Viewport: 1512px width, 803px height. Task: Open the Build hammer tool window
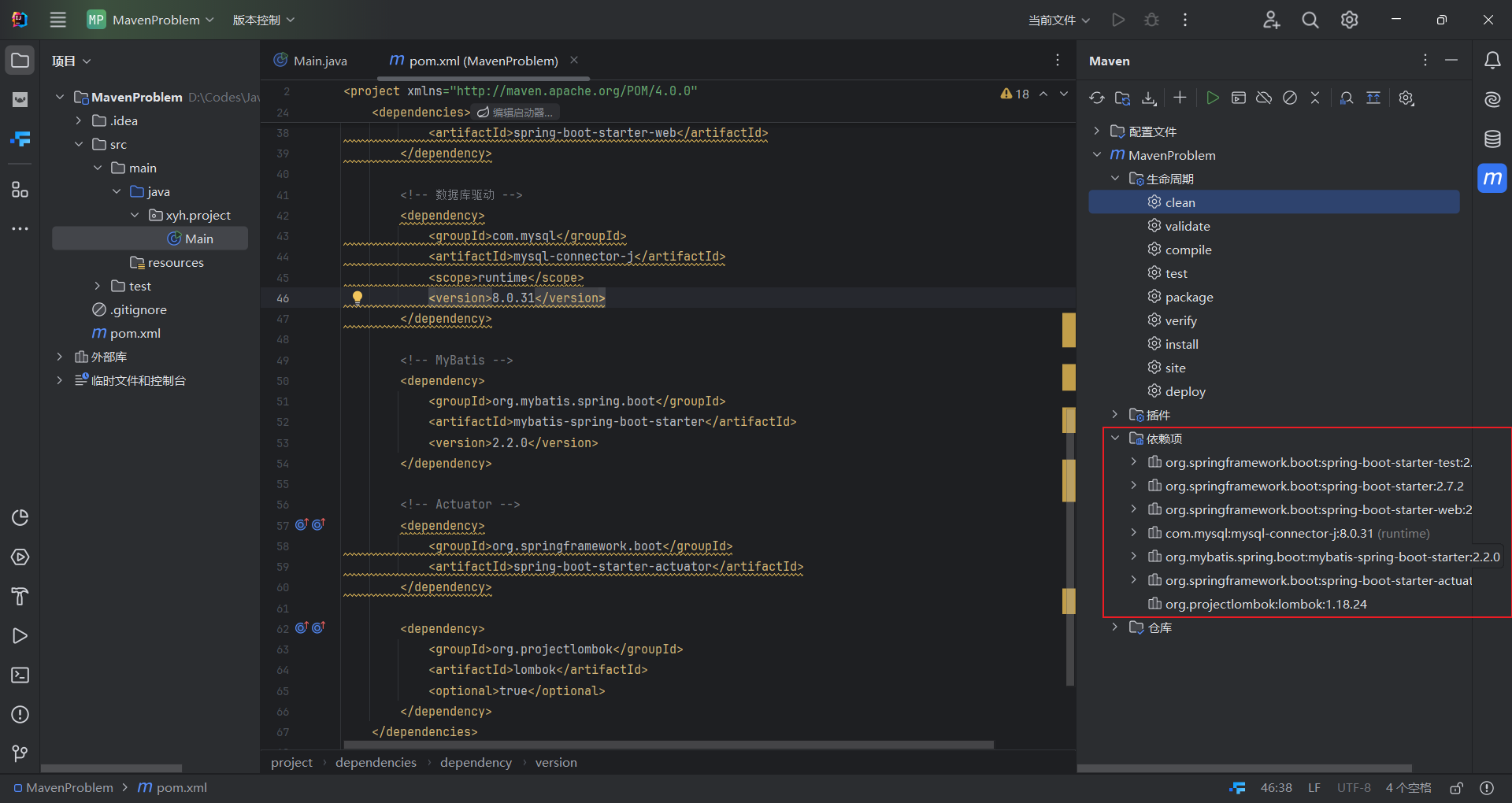(20, 597)
